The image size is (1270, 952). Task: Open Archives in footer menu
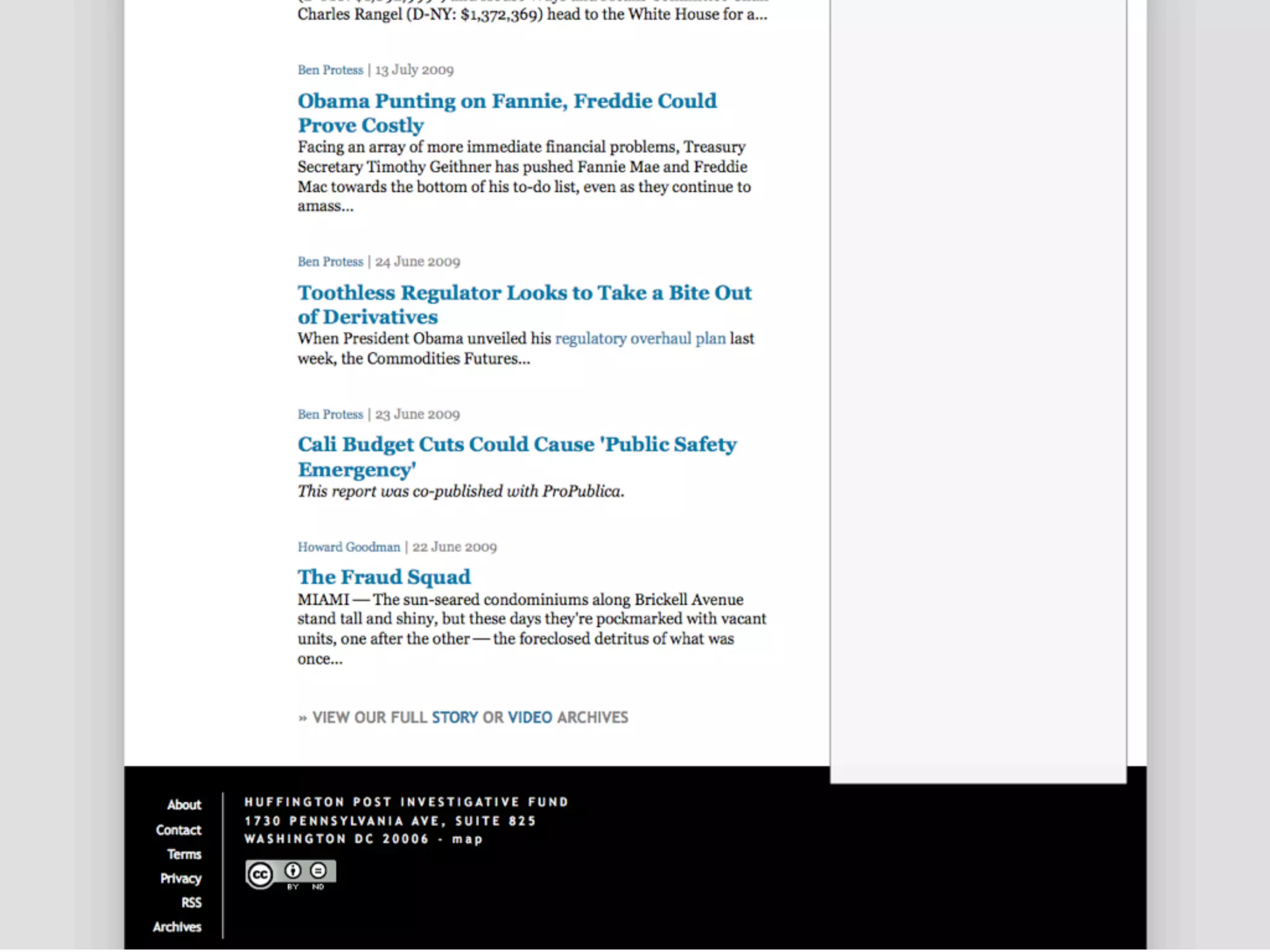tap(177, 927)
